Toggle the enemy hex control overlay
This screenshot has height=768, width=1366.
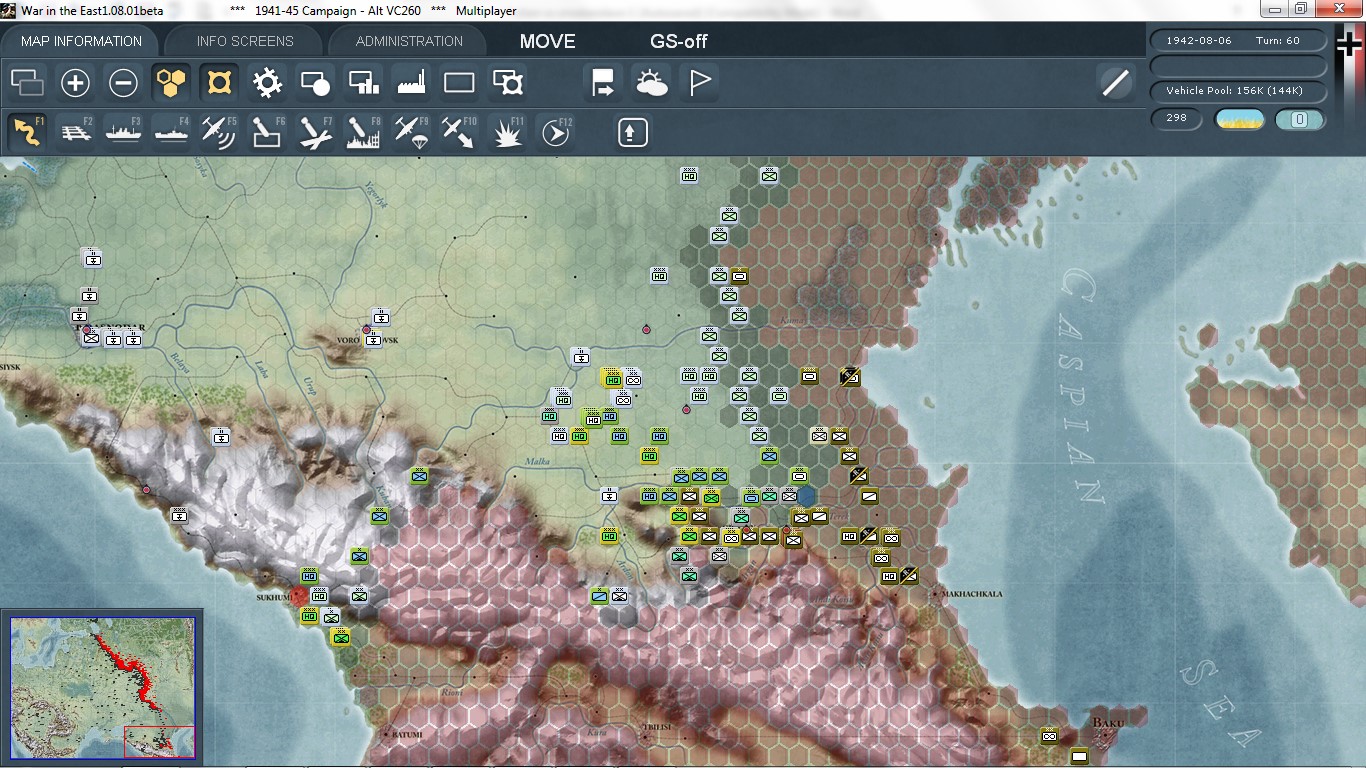[x=219, y=82]
